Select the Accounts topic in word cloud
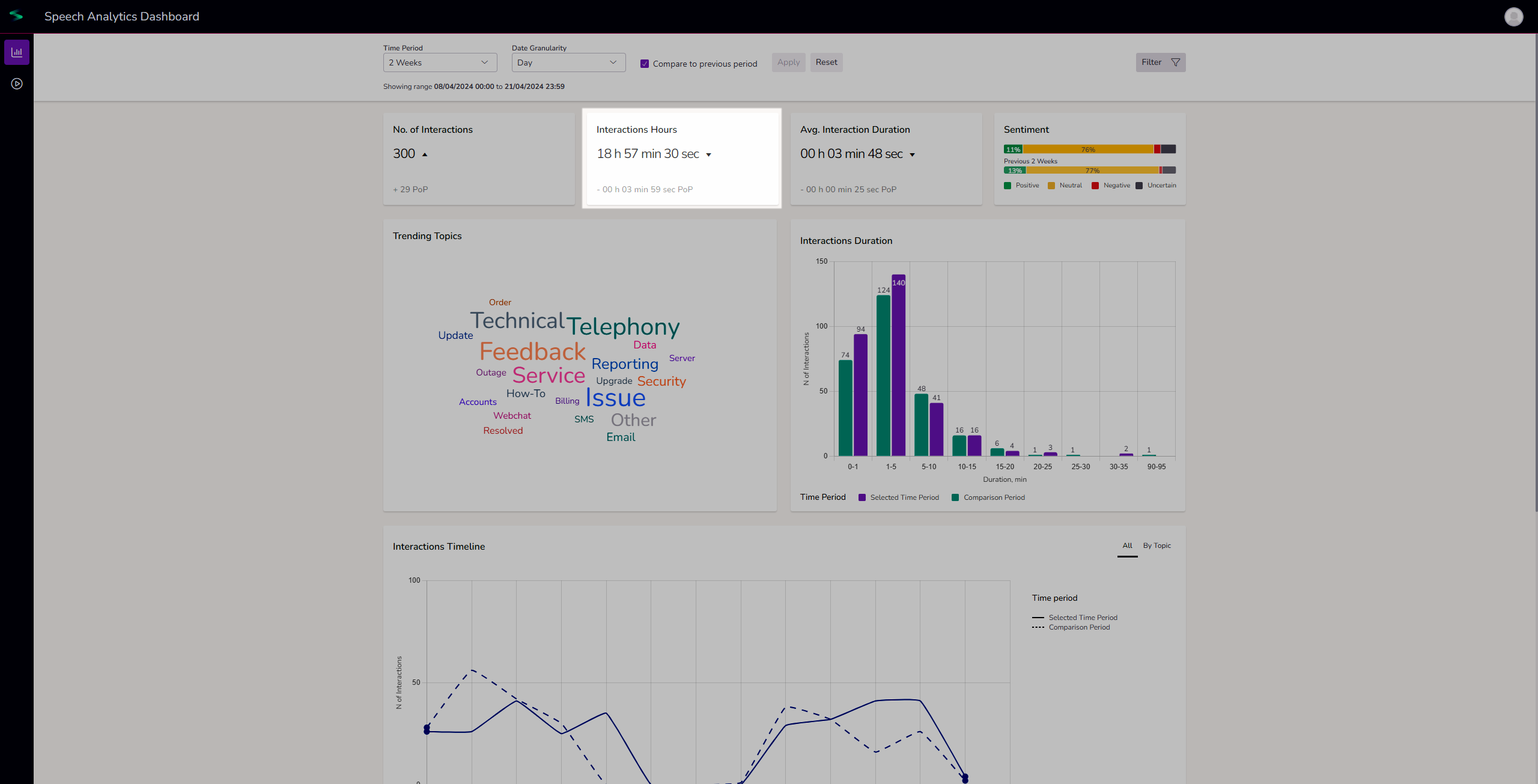 click(x=478, y=402)
